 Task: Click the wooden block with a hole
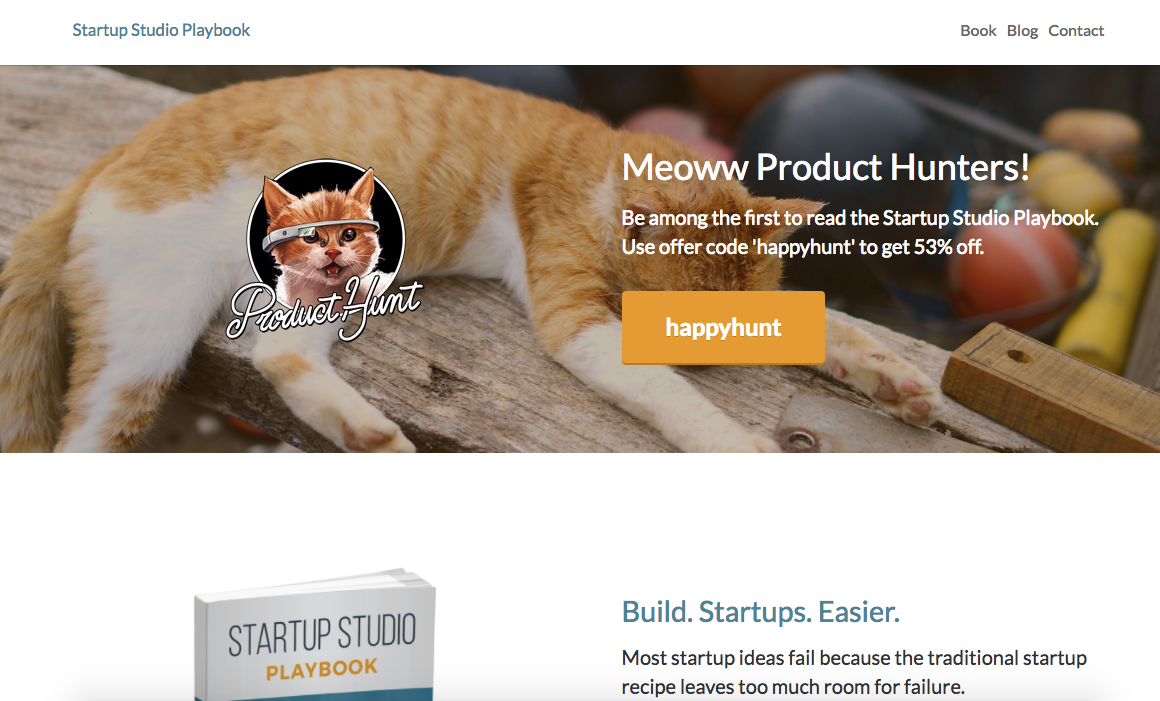1049,387
